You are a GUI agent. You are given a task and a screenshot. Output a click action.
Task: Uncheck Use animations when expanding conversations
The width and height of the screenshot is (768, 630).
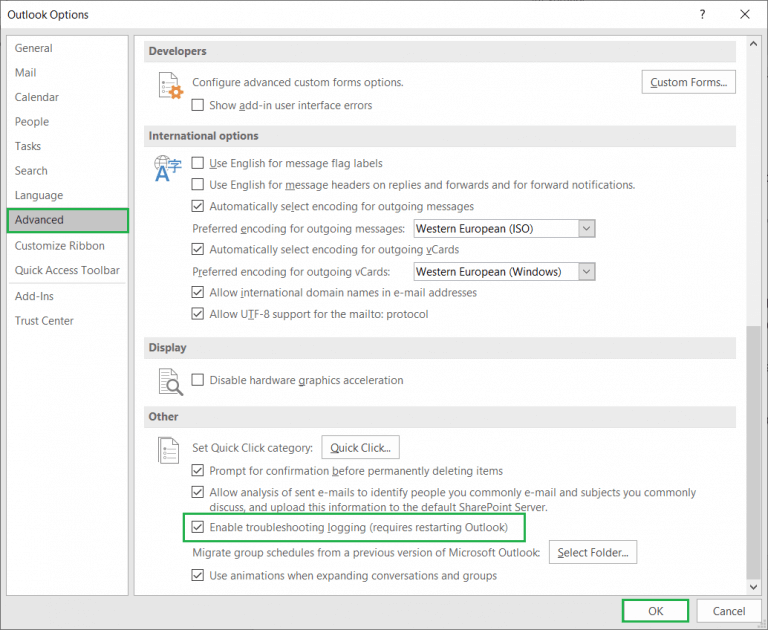pyautogui.click(x=197, y=575)
